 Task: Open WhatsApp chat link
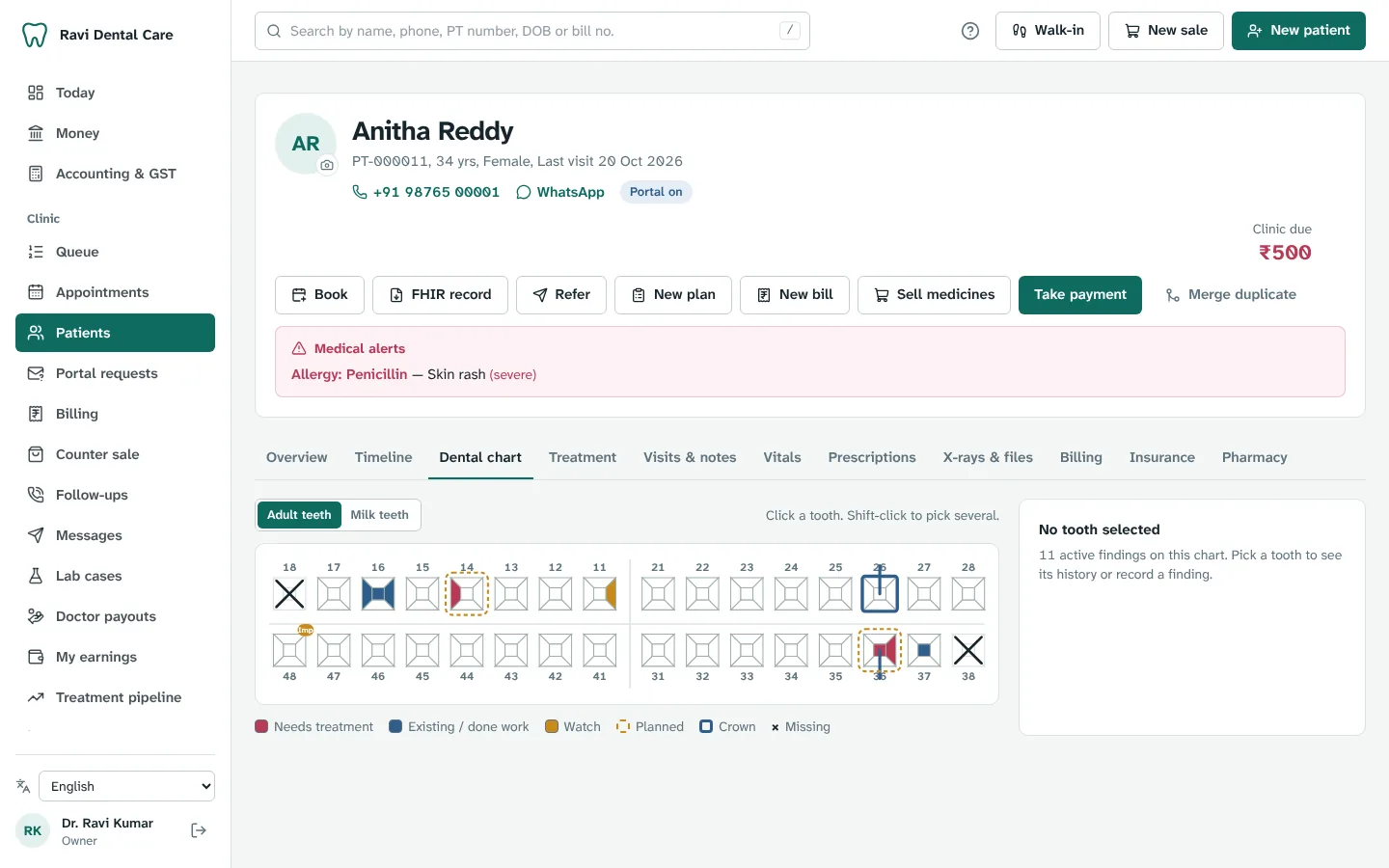coord(560,192)
